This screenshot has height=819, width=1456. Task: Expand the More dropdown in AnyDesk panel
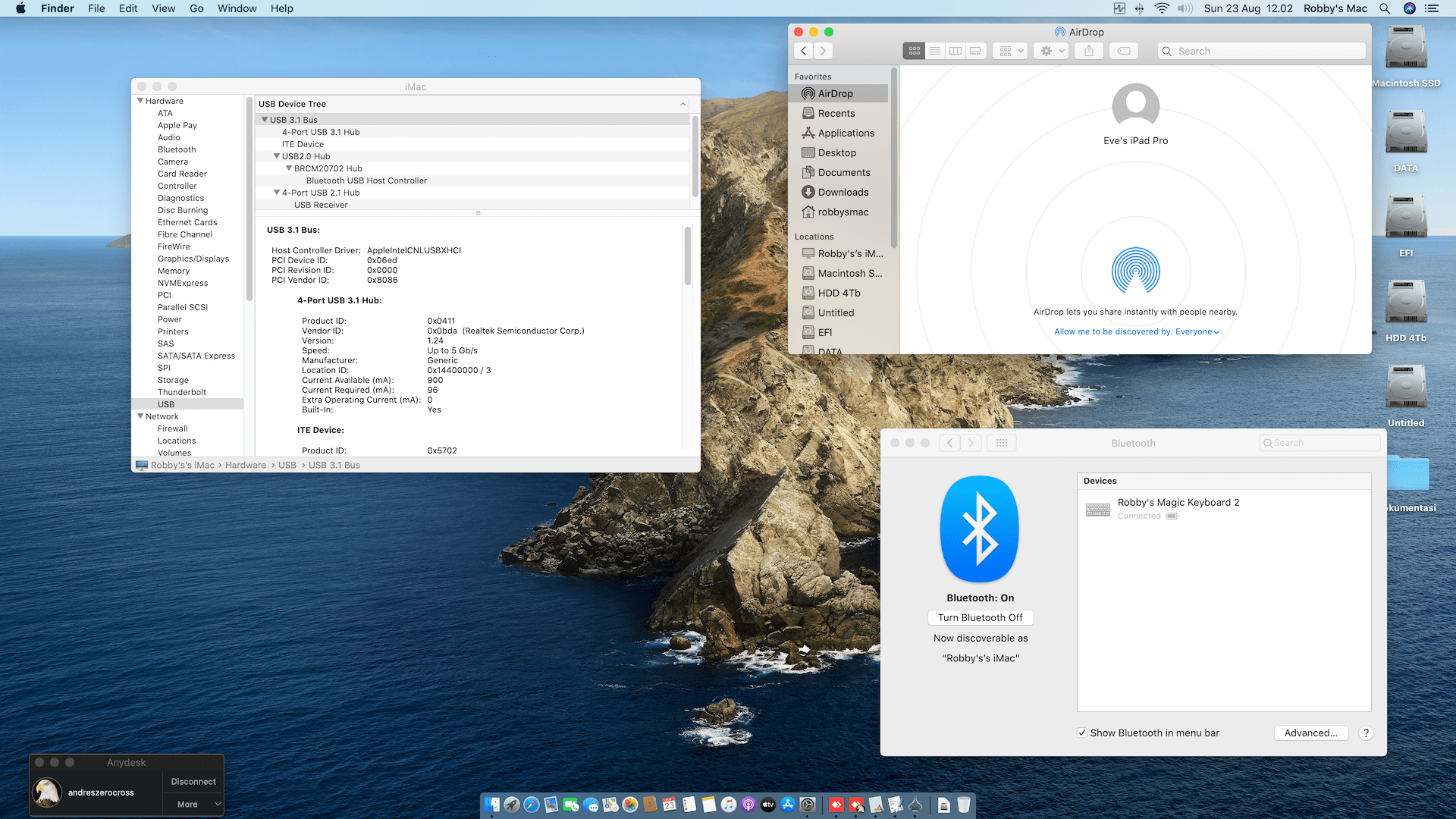193,804
